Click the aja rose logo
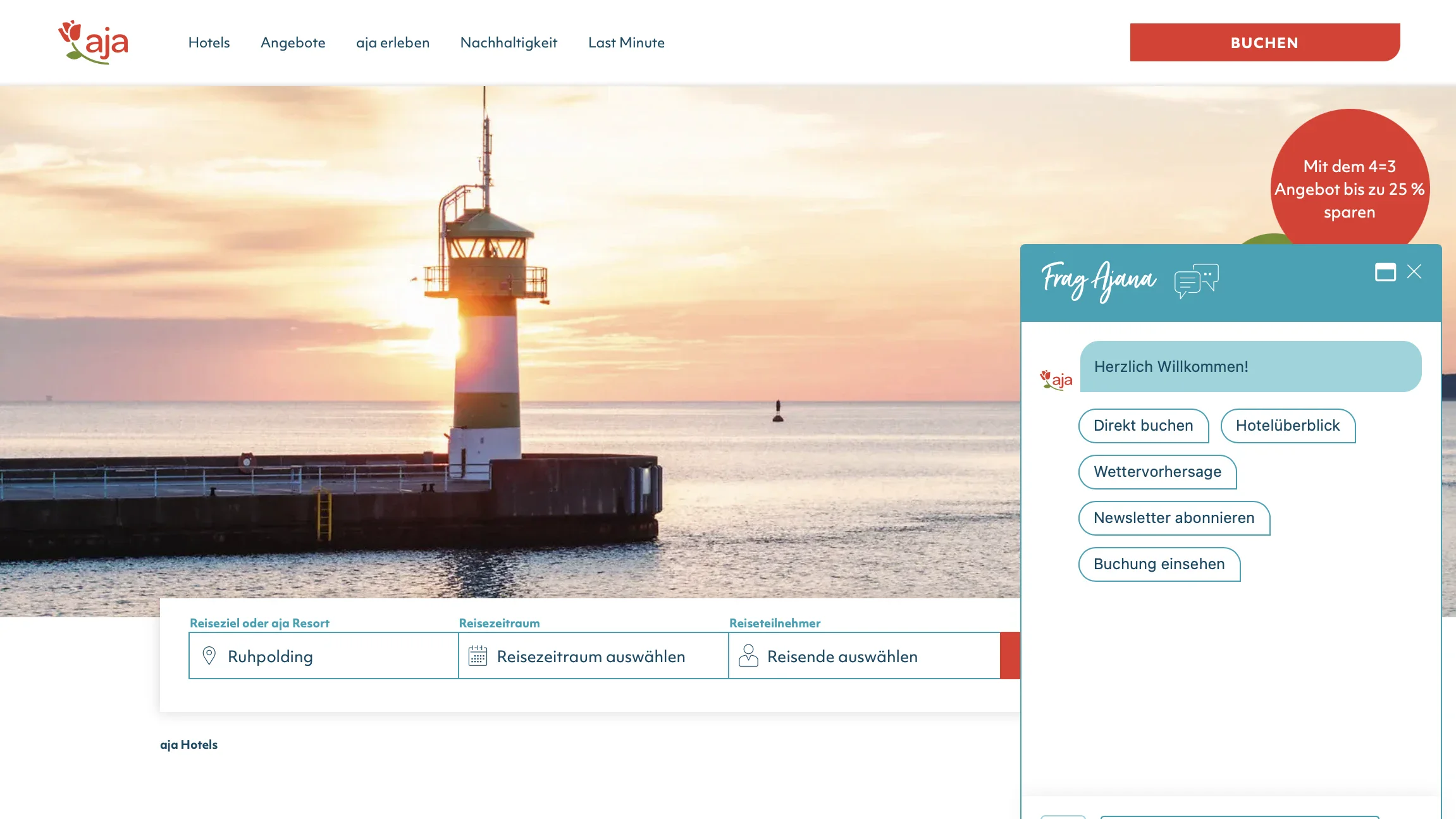This screenshot has height=819, width=1456. (94, 42)
